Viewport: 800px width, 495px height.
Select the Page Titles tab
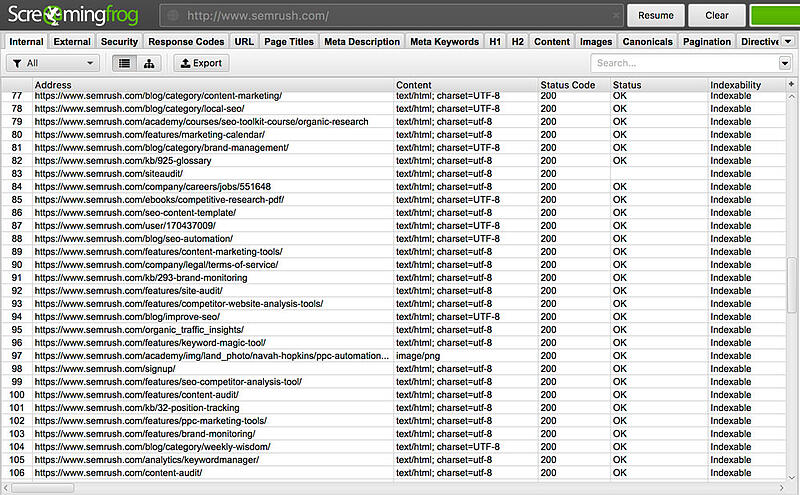coord(289,42)
